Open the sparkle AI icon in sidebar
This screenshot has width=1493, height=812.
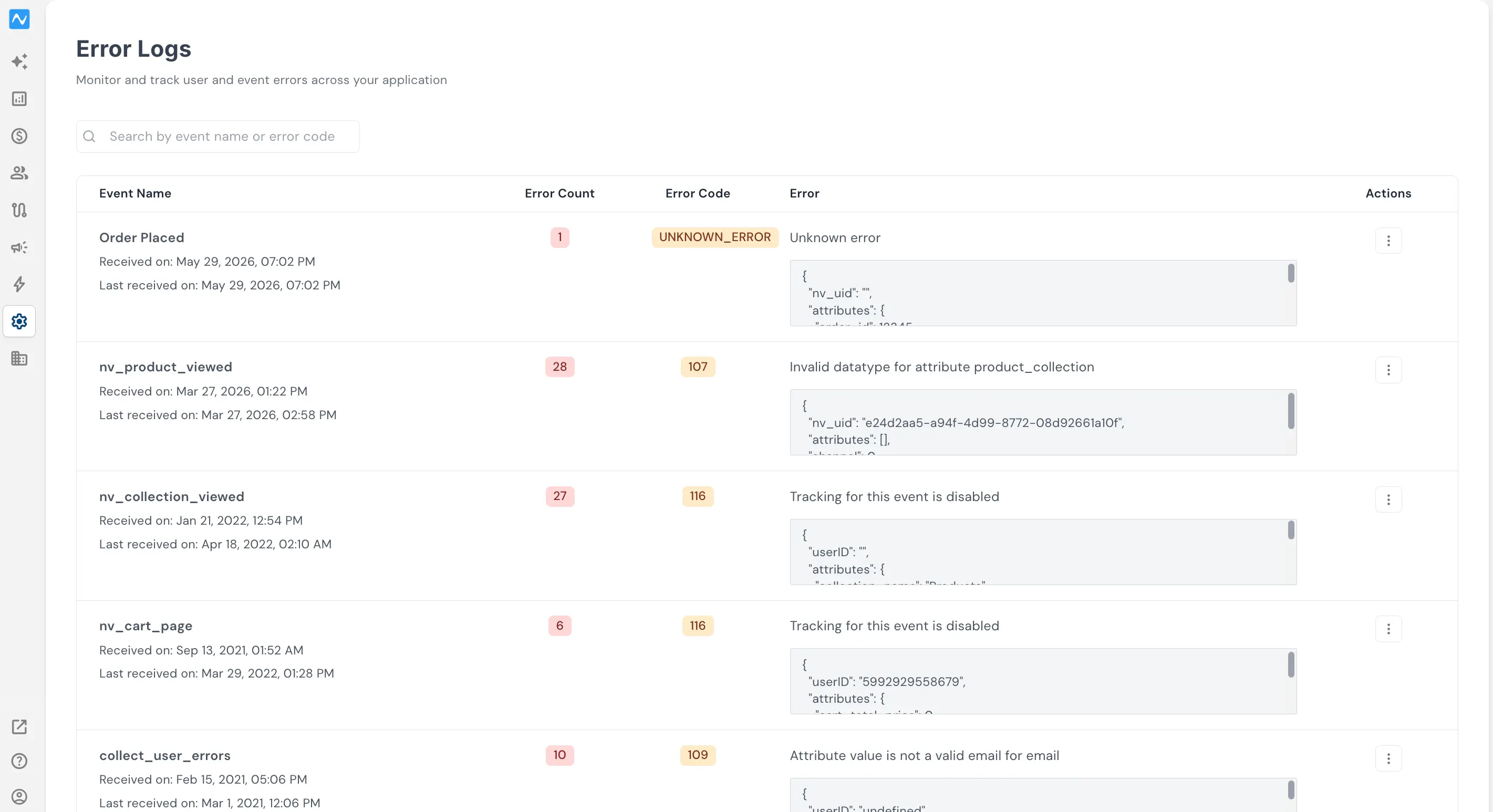click(19, 61)
